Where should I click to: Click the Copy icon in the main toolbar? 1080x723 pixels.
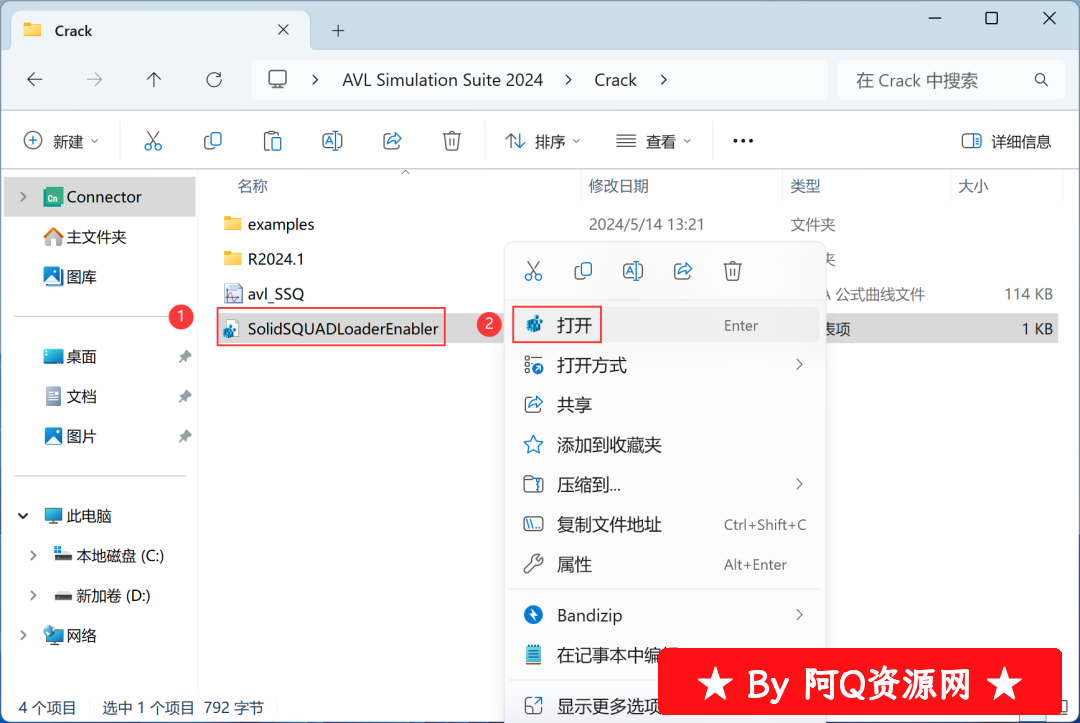pos(213,141)
